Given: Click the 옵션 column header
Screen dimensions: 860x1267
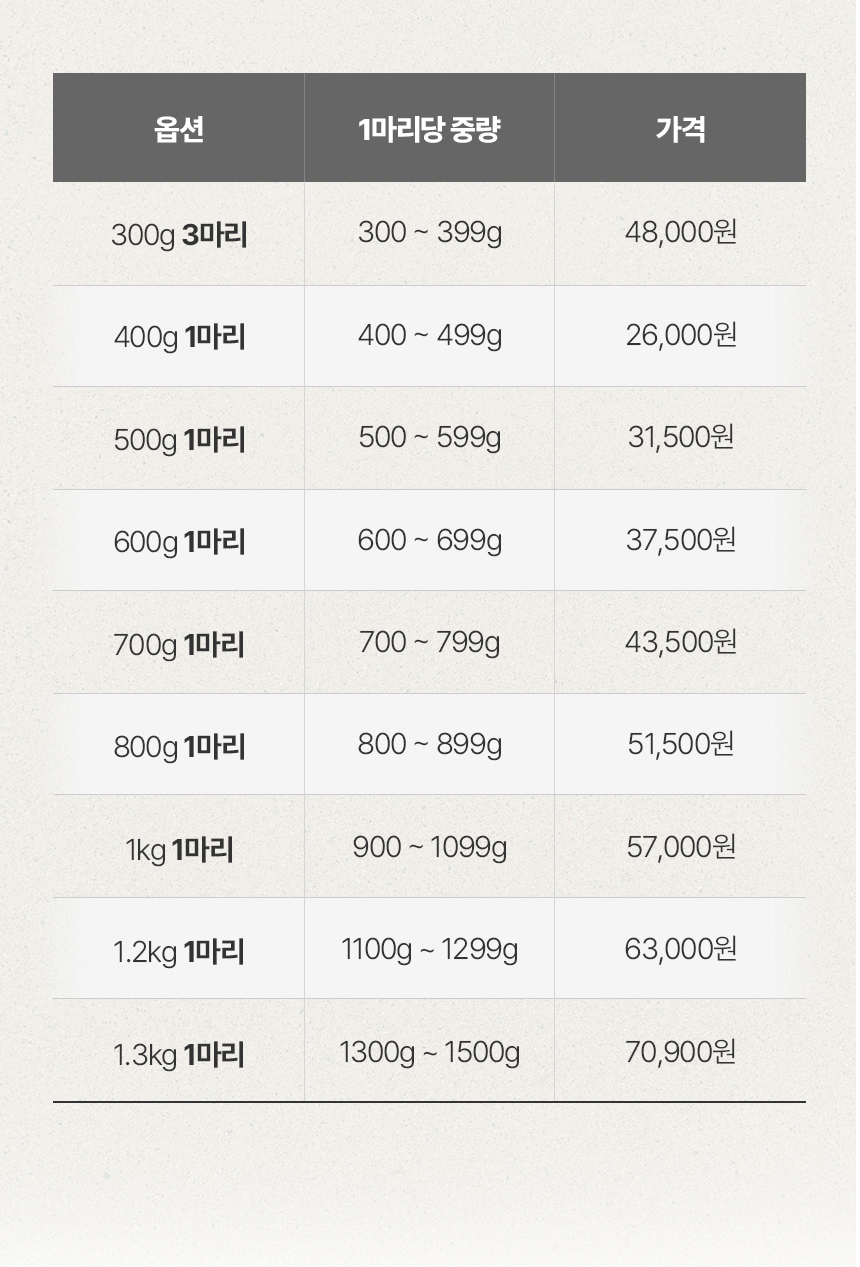Looking at the screenshot, I should [179, 128].
